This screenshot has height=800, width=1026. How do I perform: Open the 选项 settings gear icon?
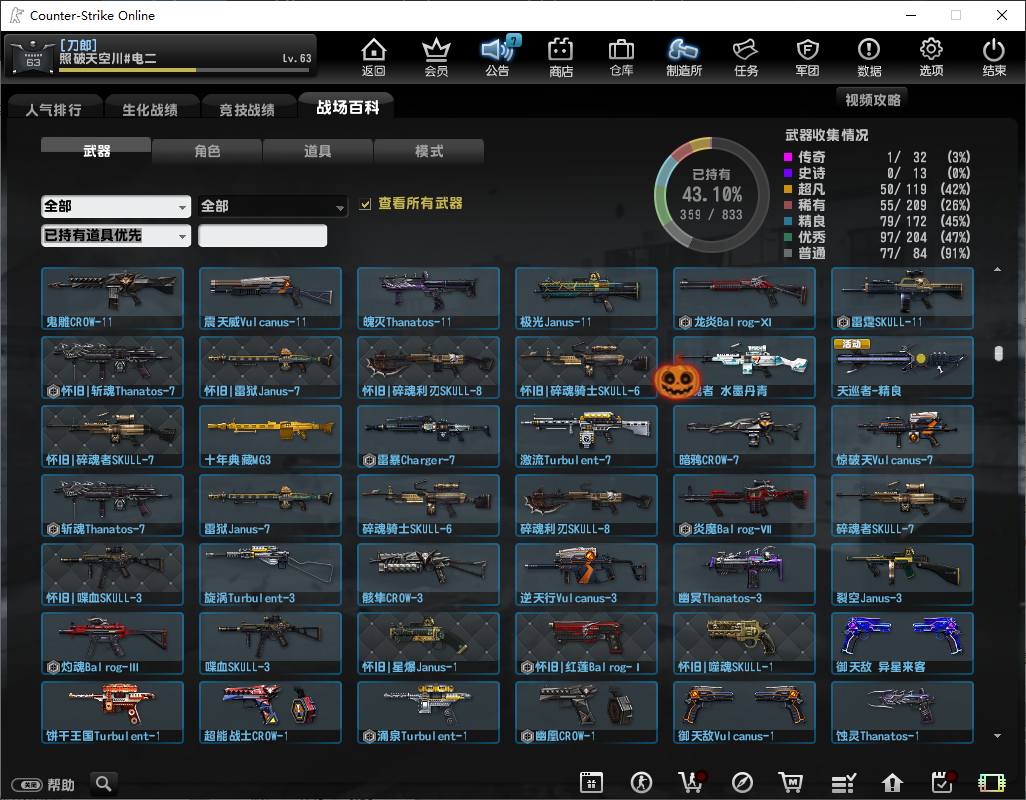(x=931, y=57)
